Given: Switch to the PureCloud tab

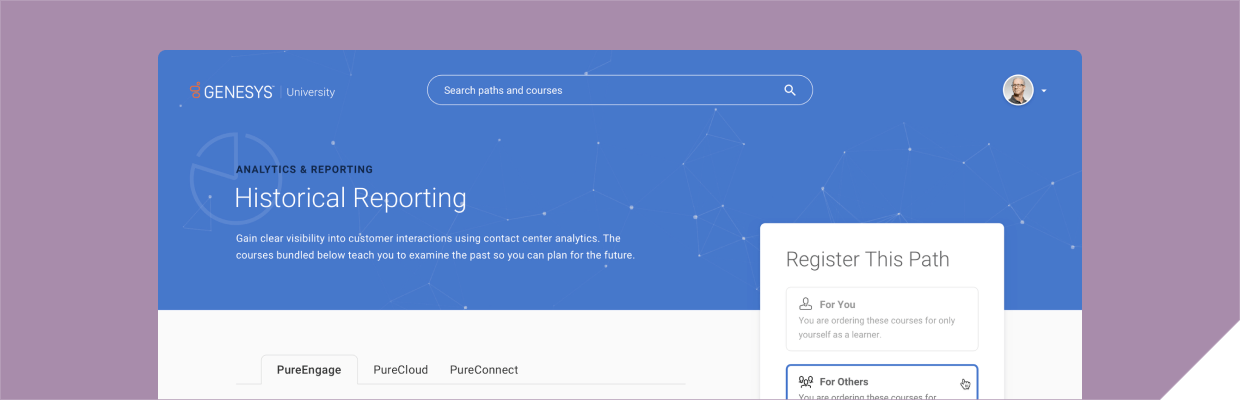Looking at the screenshot, I should 400,370.
